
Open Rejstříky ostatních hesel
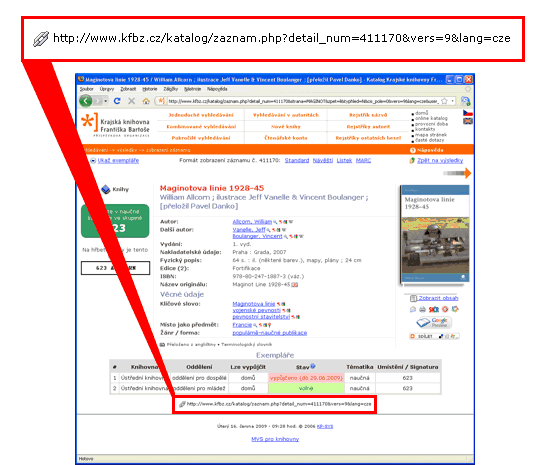click(x=368, y=138)
